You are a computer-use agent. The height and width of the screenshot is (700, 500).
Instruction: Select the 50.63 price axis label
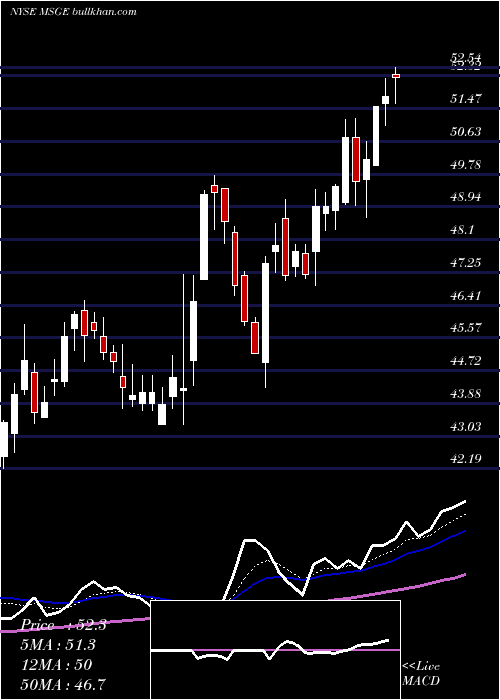[x=466, y=132]
